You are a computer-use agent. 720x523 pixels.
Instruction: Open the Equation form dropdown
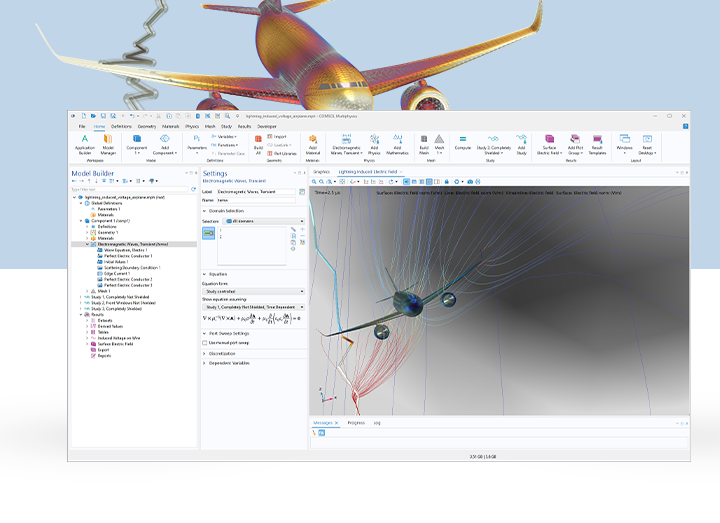click(253, 290)
